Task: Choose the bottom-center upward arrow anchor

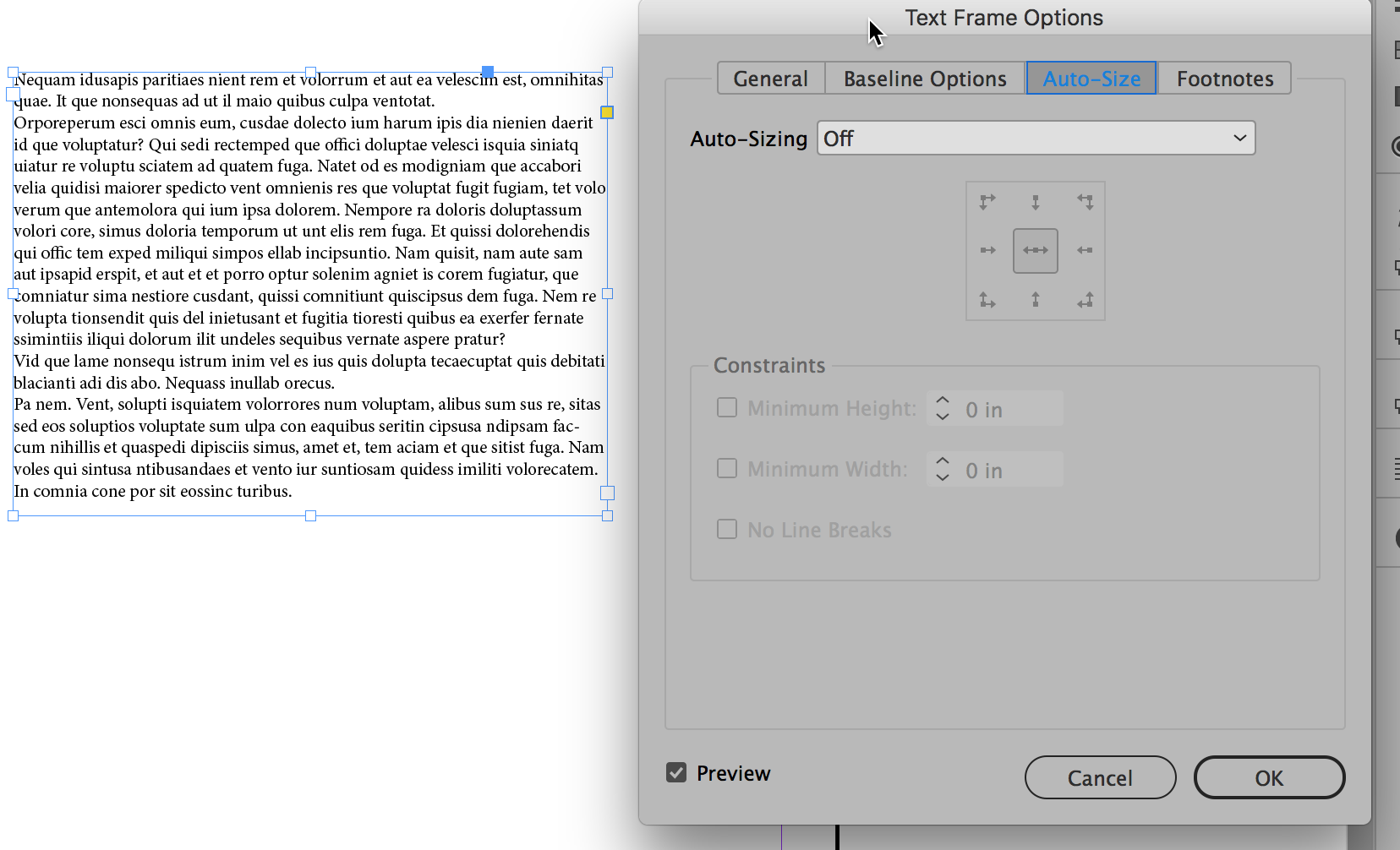Action: [x=1035, y=300]
